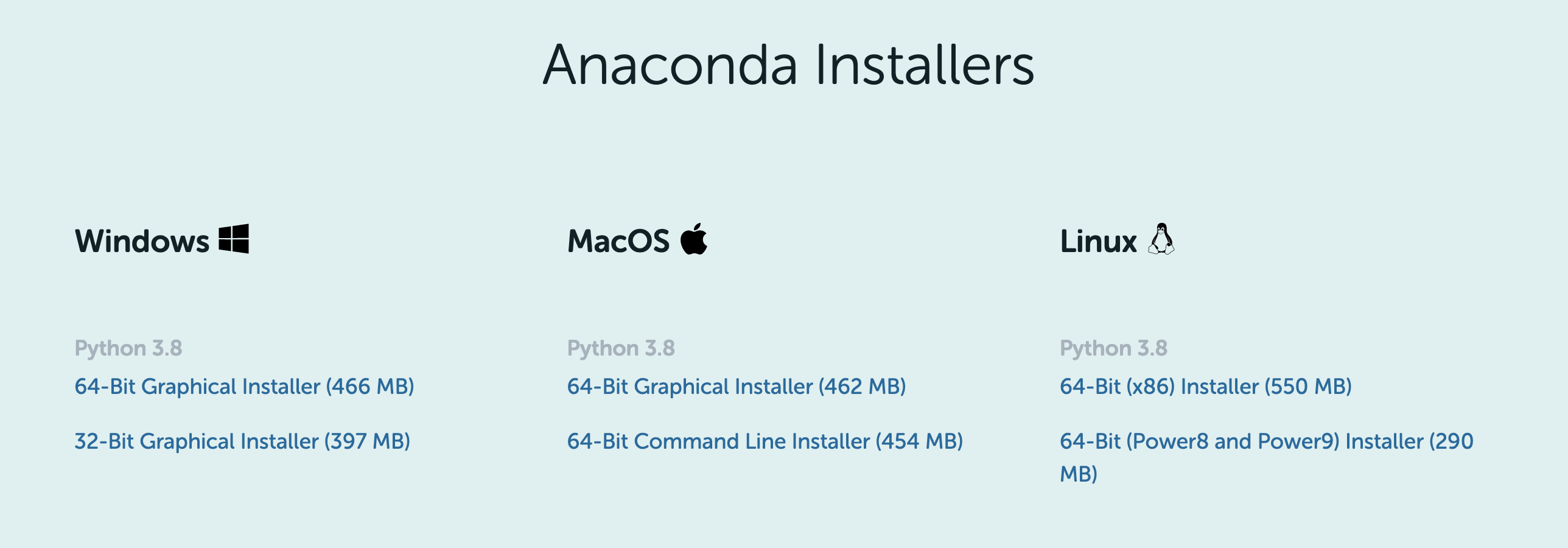Click the Python 3.8 label under Linux

pyautogui.click(x=1113, y=348)
